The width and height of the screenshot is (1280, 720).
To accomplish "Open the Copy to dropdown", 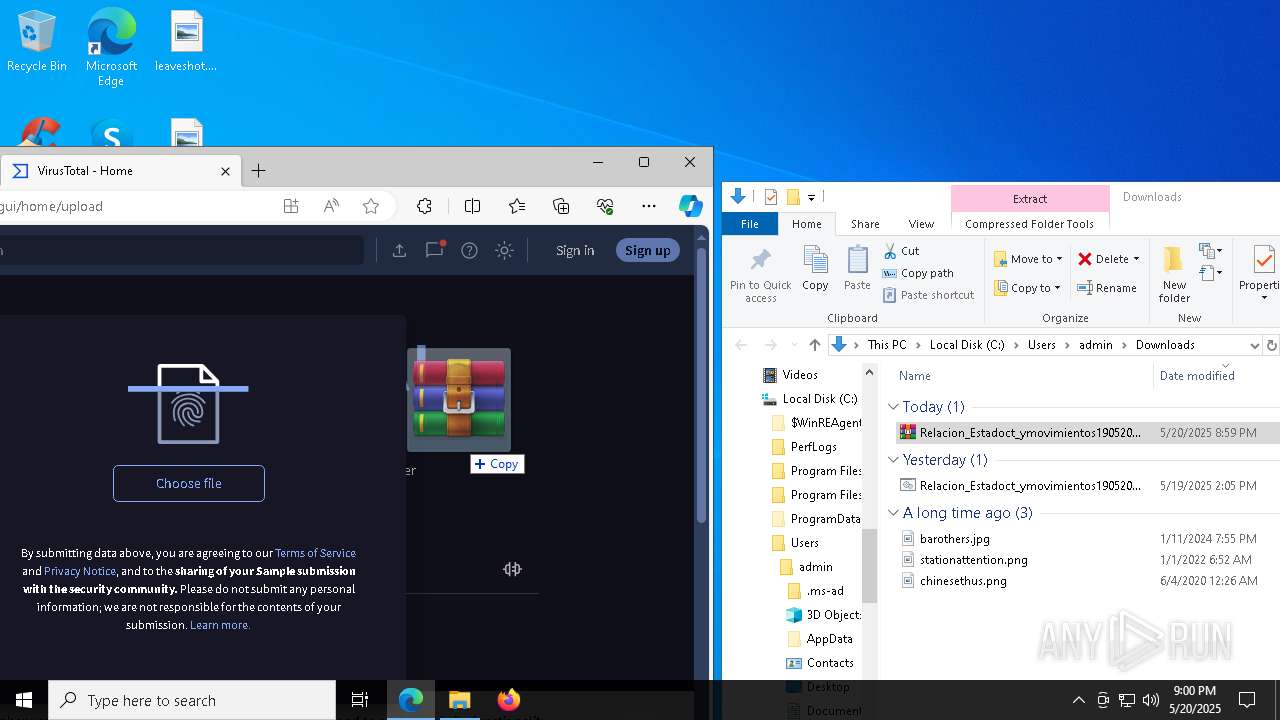I will pyautogui.click(x=1028, y=288).
